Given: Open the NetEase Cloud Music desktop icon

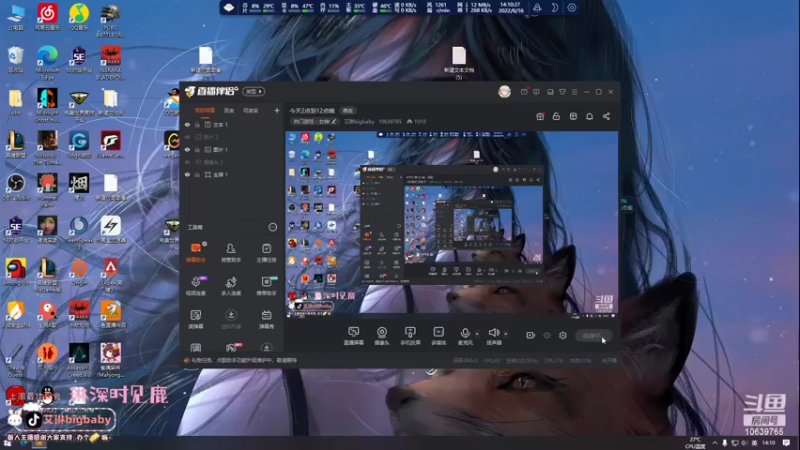Looking at the screenshot, I should click(47, 16).
